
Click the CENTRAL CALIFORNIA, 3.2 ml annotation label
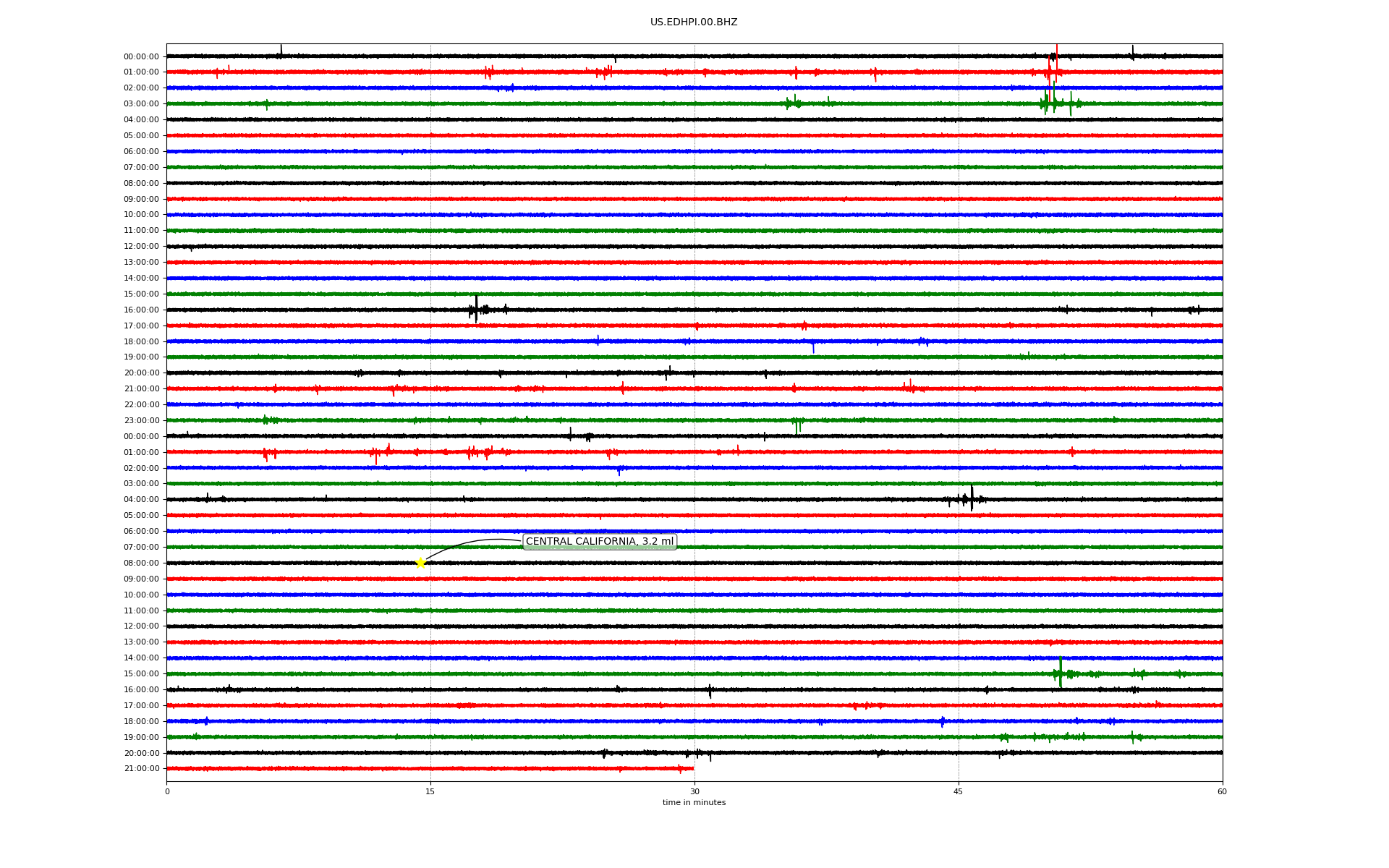[x=599, y=541]
